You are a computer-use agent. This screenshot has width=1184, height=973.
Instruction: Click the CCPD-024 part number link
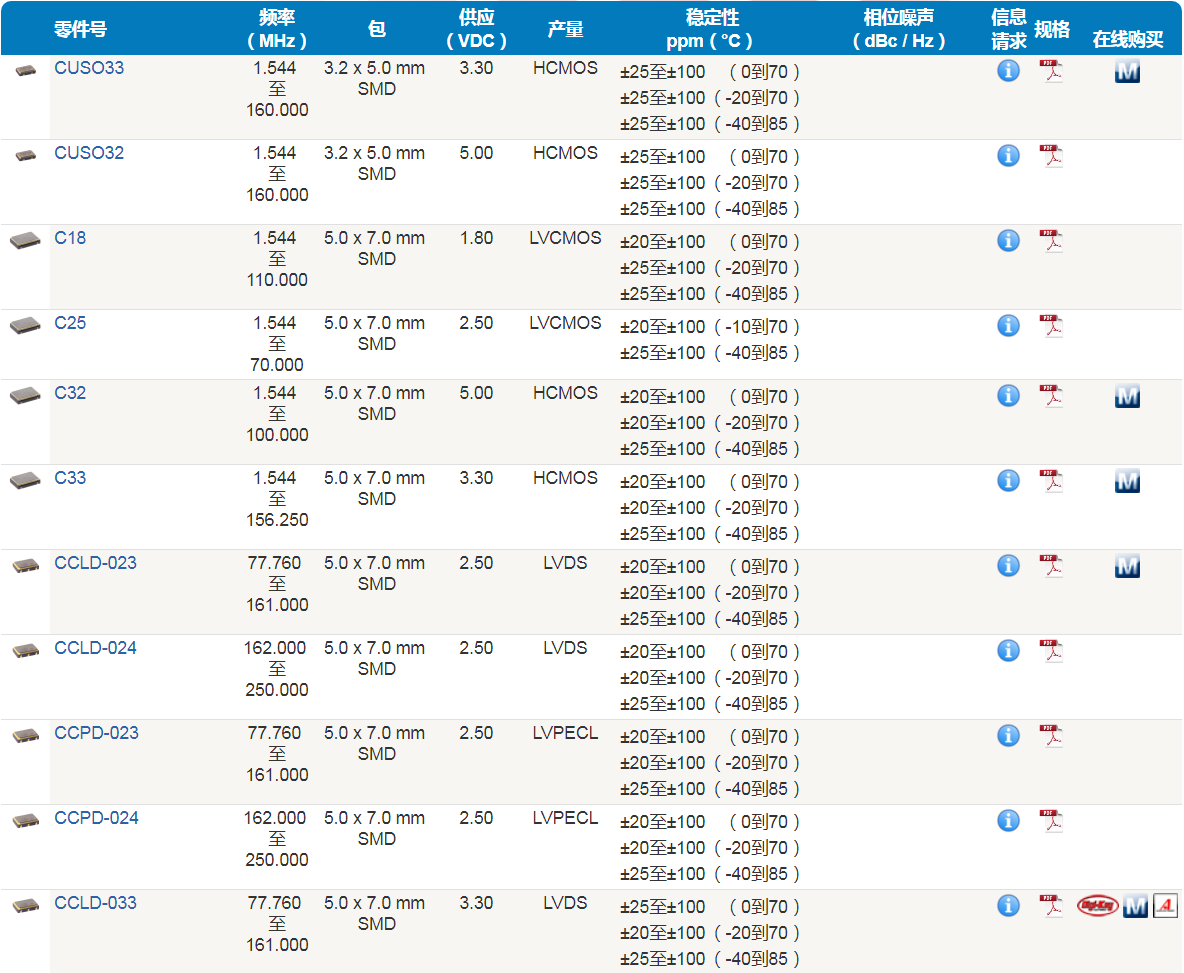click(x=96, y=818)
